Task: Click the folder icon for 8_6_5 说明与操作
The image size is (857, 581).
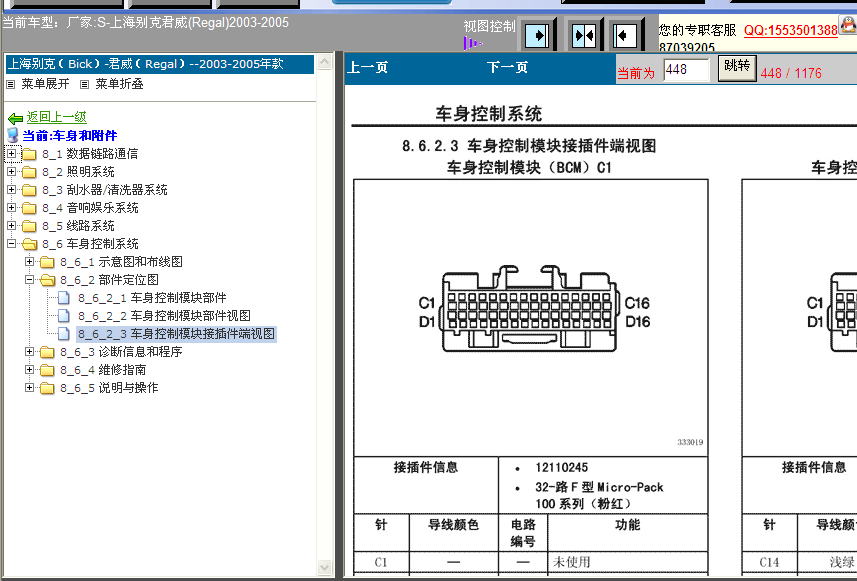Action: point(48,388)
